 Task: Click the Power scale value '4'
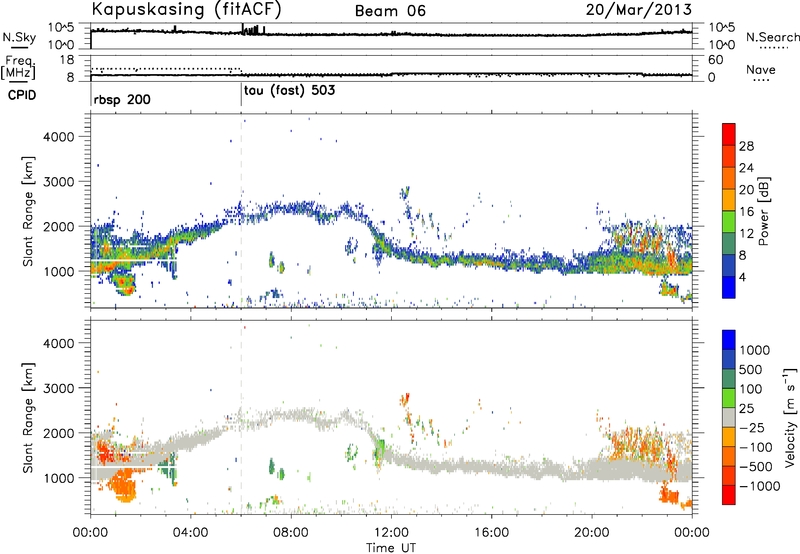pyautogui.click(x=743, y=278)
